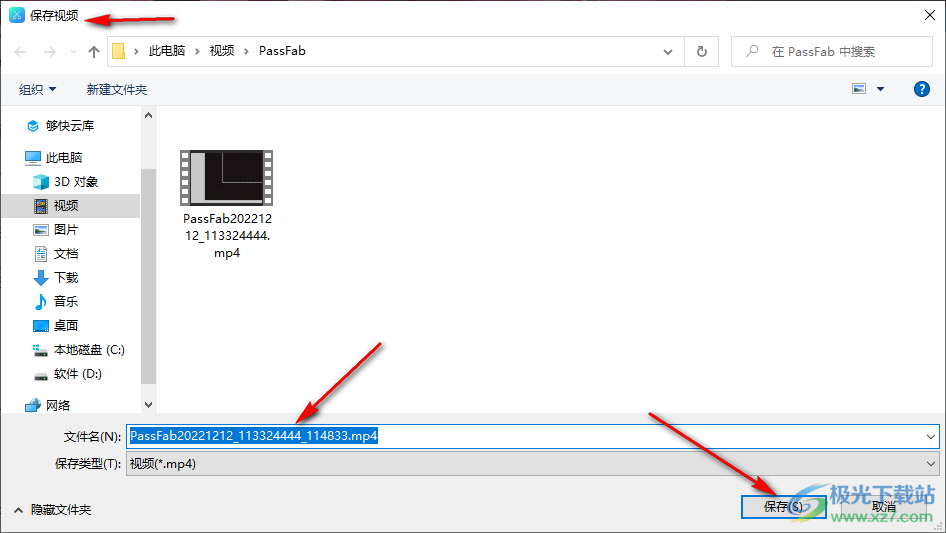Select 此电脑 in address breadcrumb
Image resolution: width=946 pixels, height=533 pixels.
coord(167,51)
